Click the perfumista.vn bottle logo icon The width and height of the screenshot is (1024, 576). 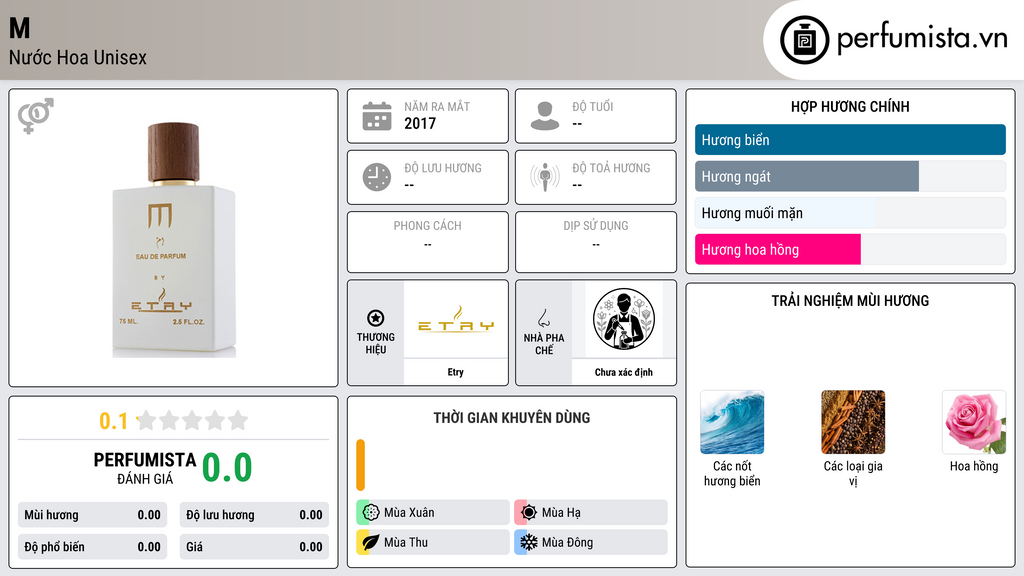point(804,40)
